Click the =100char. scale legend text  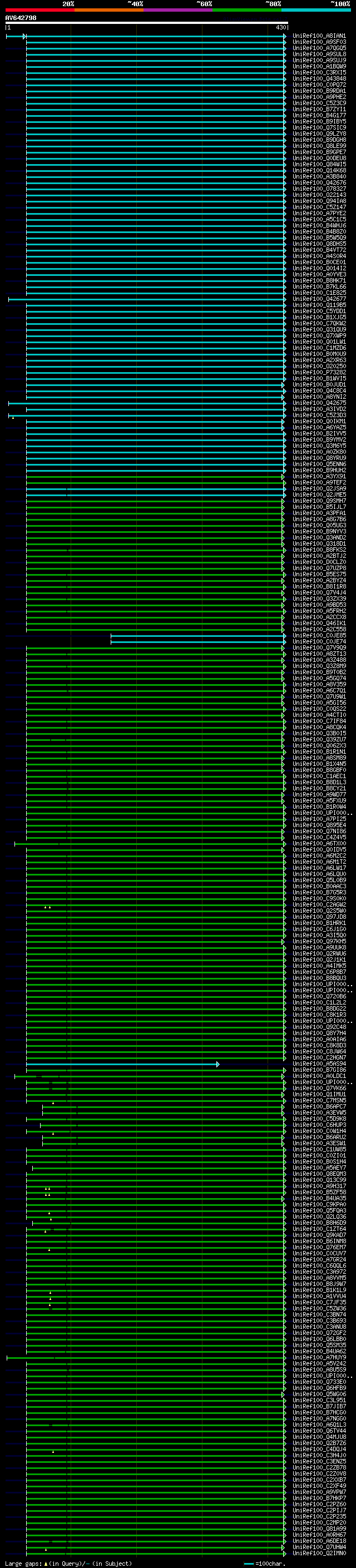pyautogui.click(x=270, y=1563)
